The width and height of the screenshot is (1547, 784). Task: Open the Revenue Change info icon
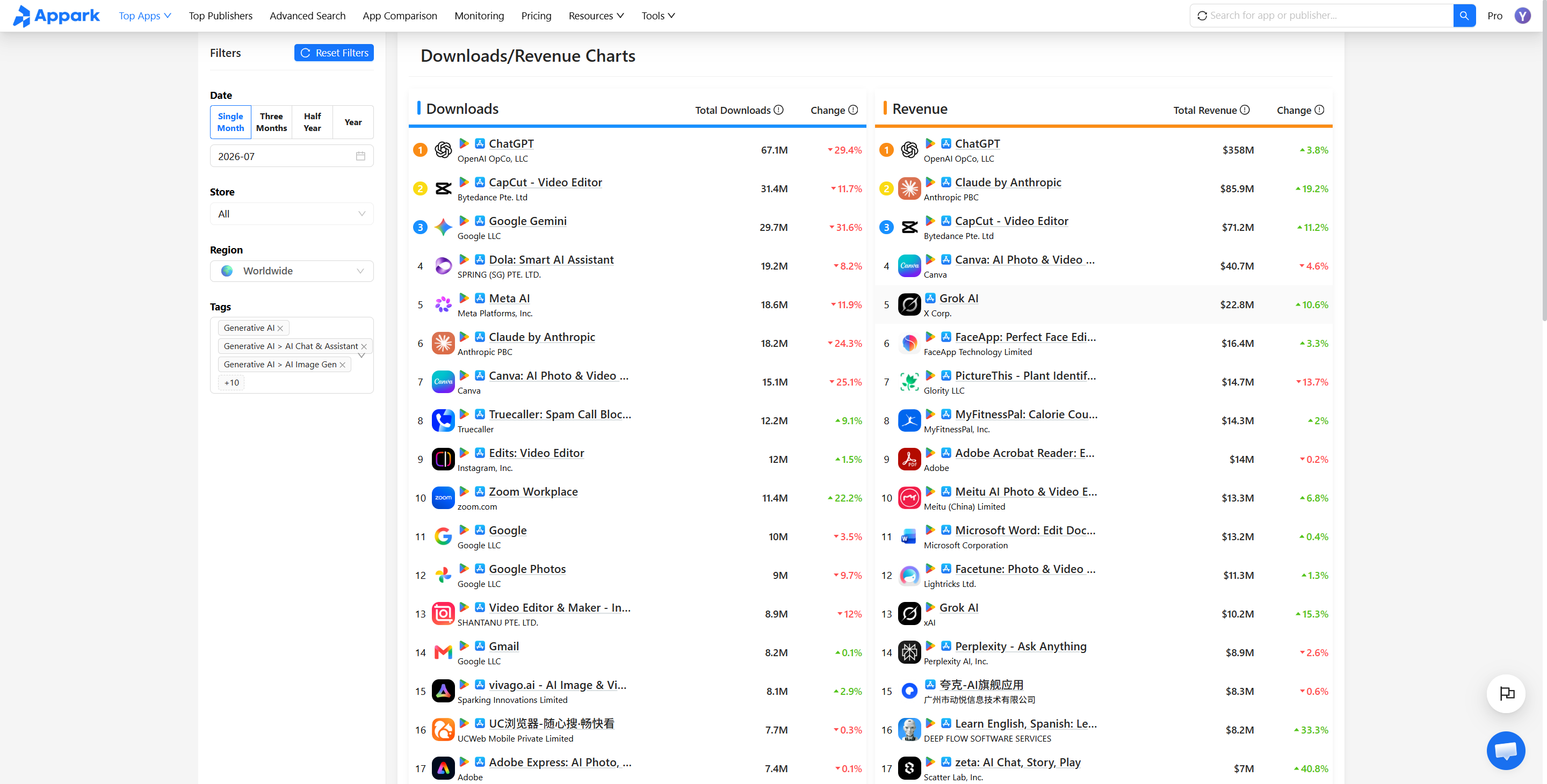[x=1319, y=110]
